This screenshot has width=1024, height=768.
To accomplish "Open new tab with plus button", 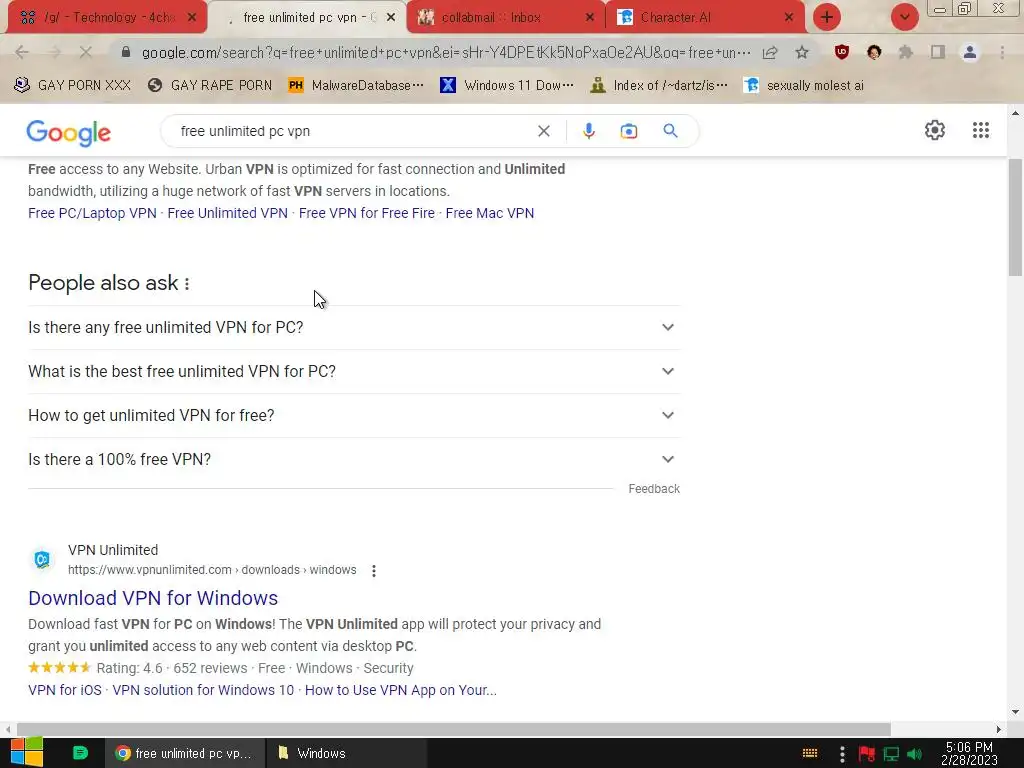I will [x=827, y=17].
